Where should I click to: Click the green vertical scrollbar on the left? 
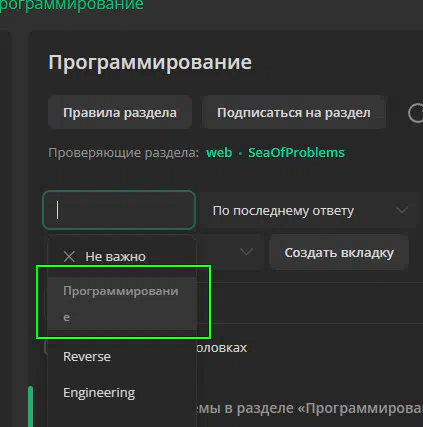pos(31,406)
